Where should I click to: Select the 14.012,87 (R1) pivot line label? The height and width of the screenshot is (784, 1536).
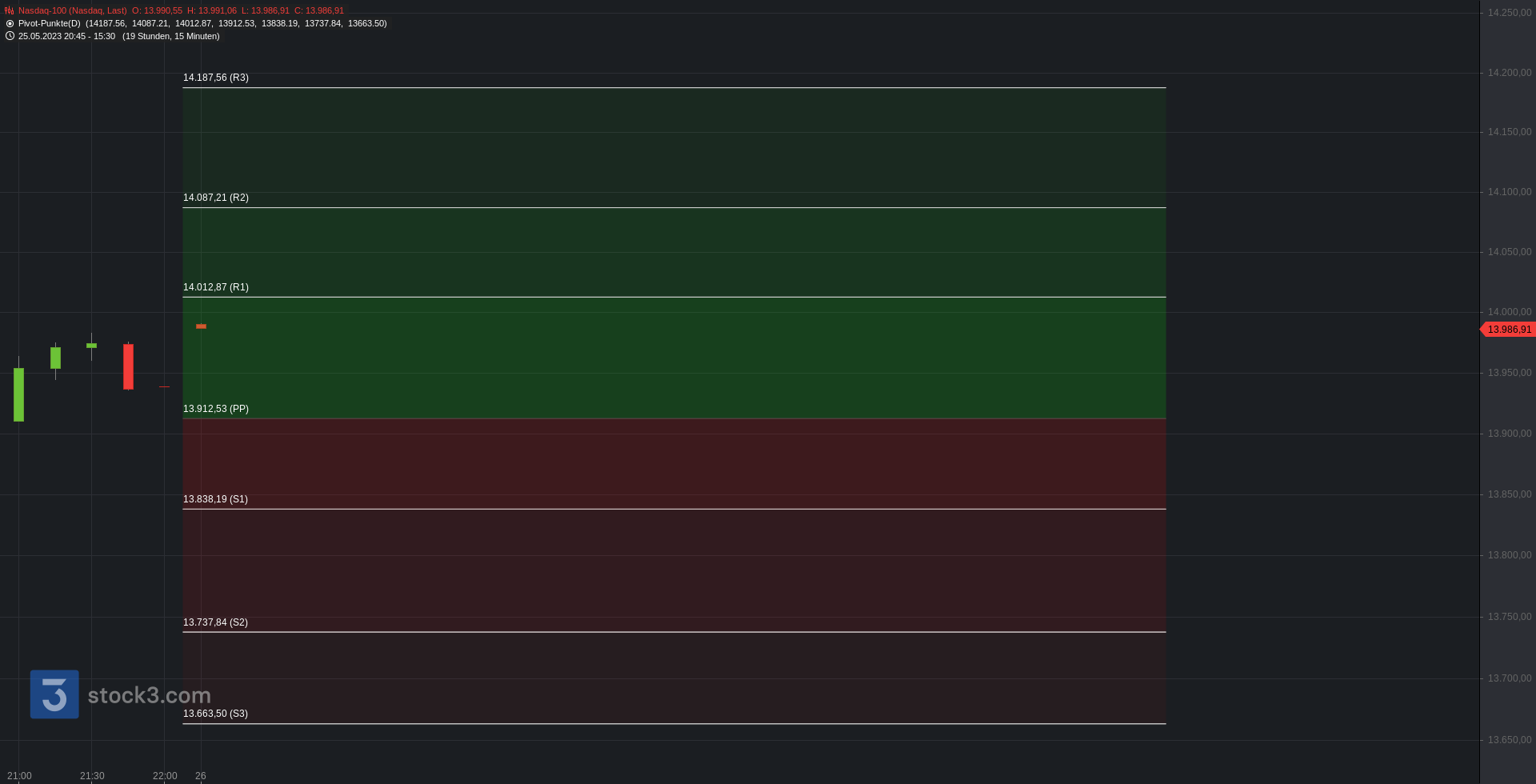pyautogui.click(x=216, y=287)
